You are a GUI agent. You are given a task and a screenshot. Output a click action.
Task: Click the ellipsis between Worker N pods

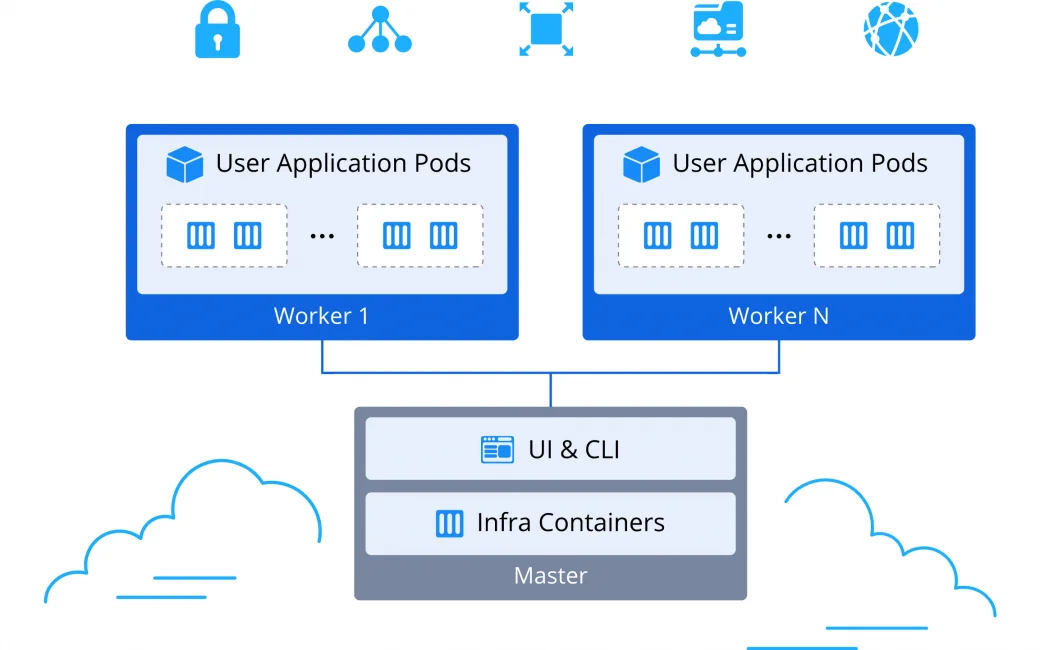(778, 237)
